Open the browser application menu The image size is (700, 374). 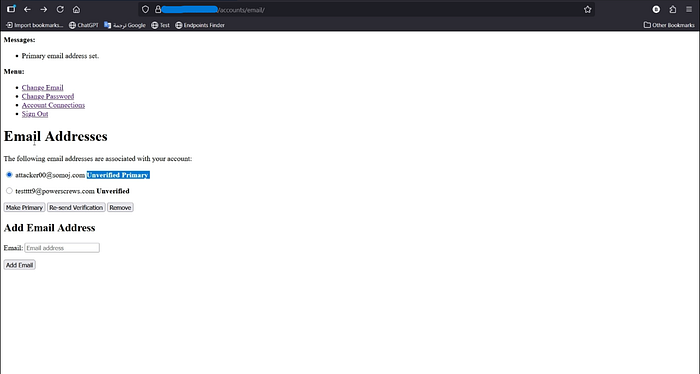(689, 9)
